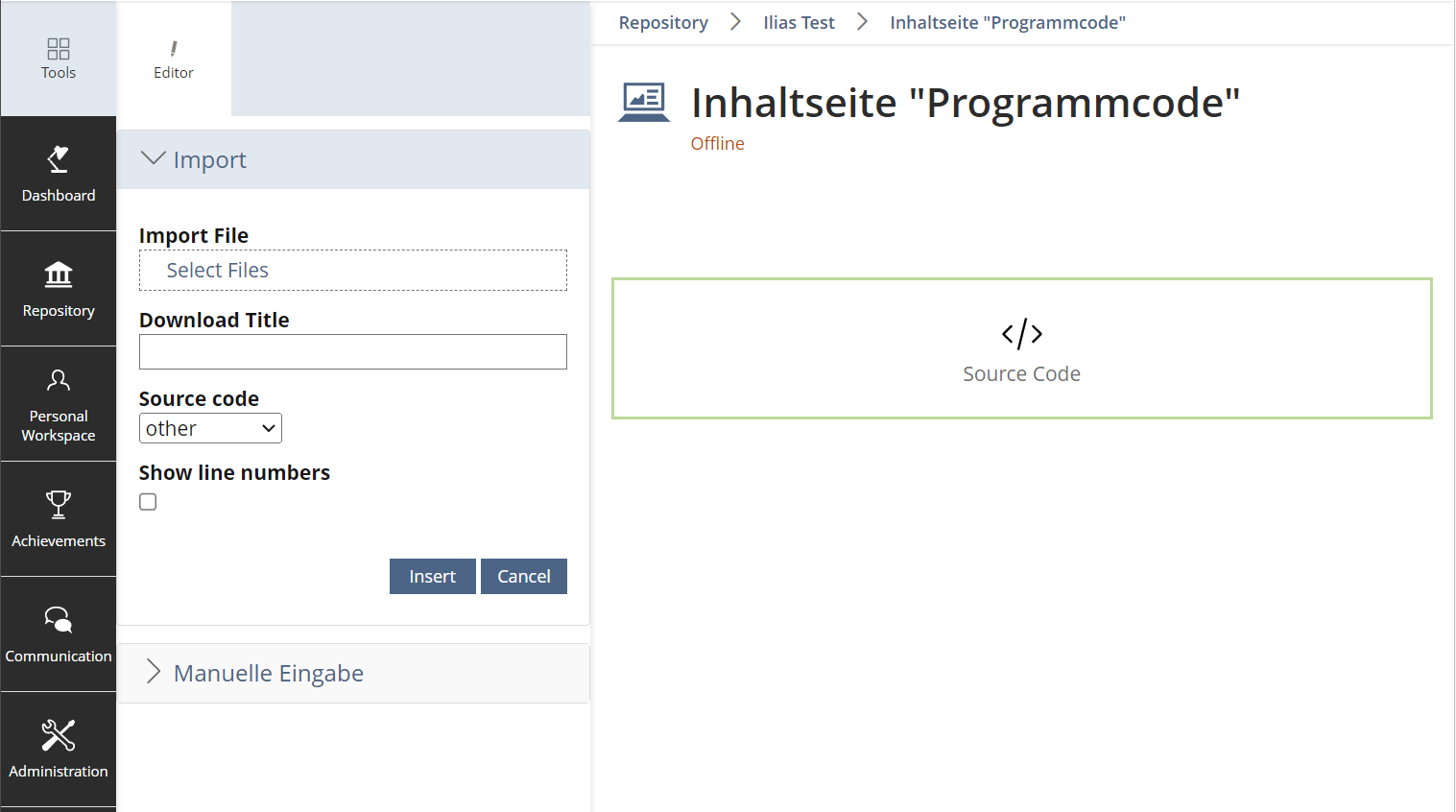Open Personal Workspace from sidebar

pyautogui.click(x=59, y=381)
